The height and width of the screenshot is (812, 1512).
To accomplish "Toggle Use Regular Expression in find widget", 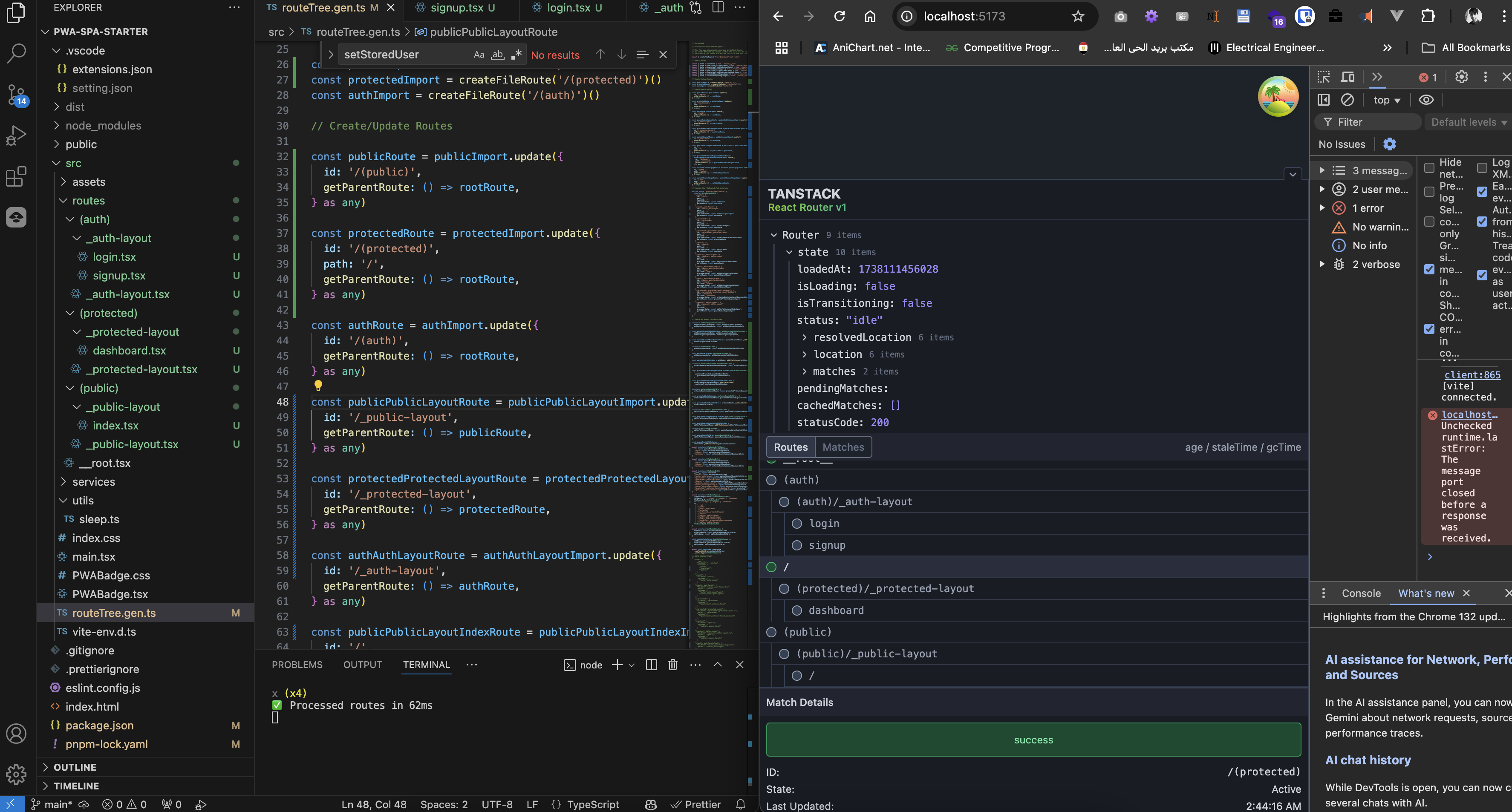I will pos(516,55).
